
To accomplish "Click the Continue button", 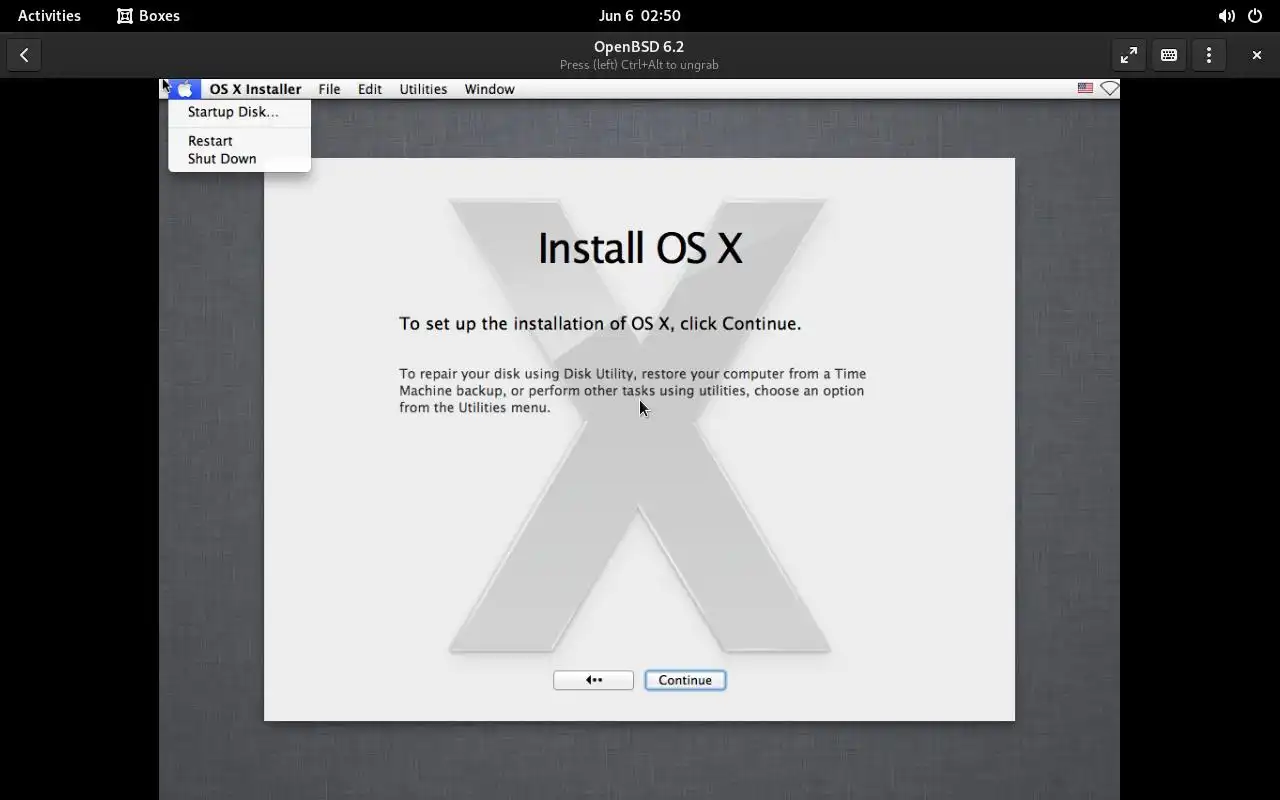I will 685,680.
